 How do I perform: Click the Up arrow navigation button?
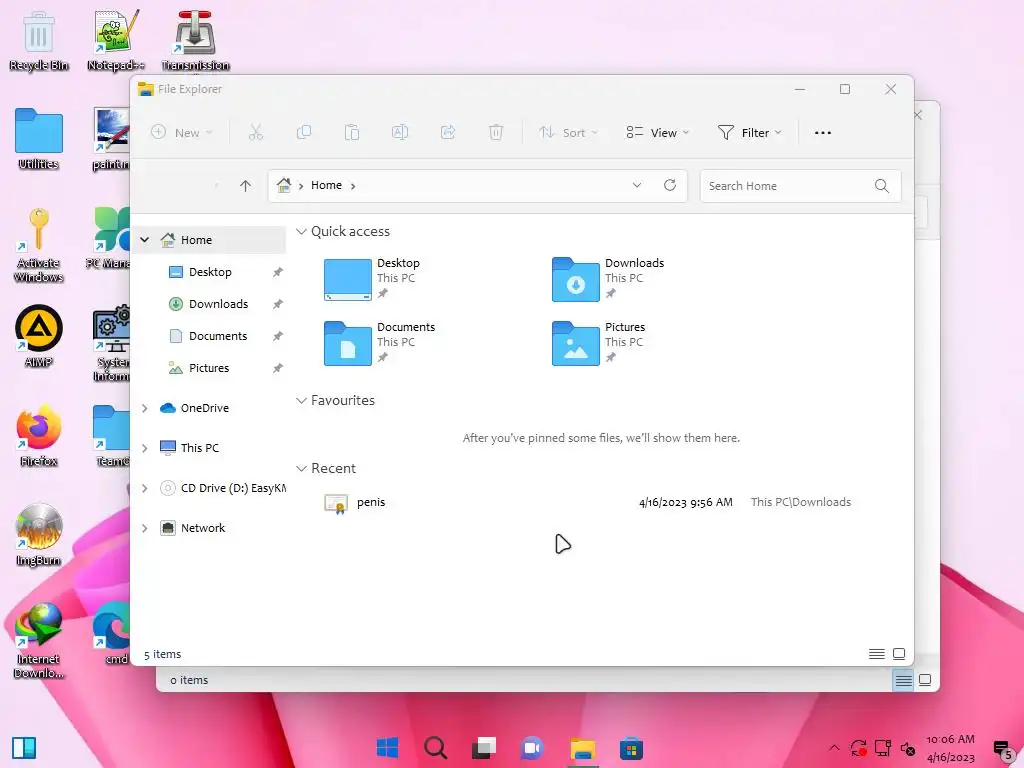245,186
